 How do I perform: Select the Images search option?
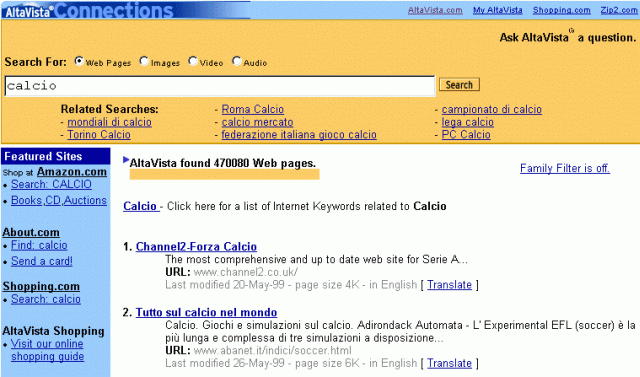144,61
